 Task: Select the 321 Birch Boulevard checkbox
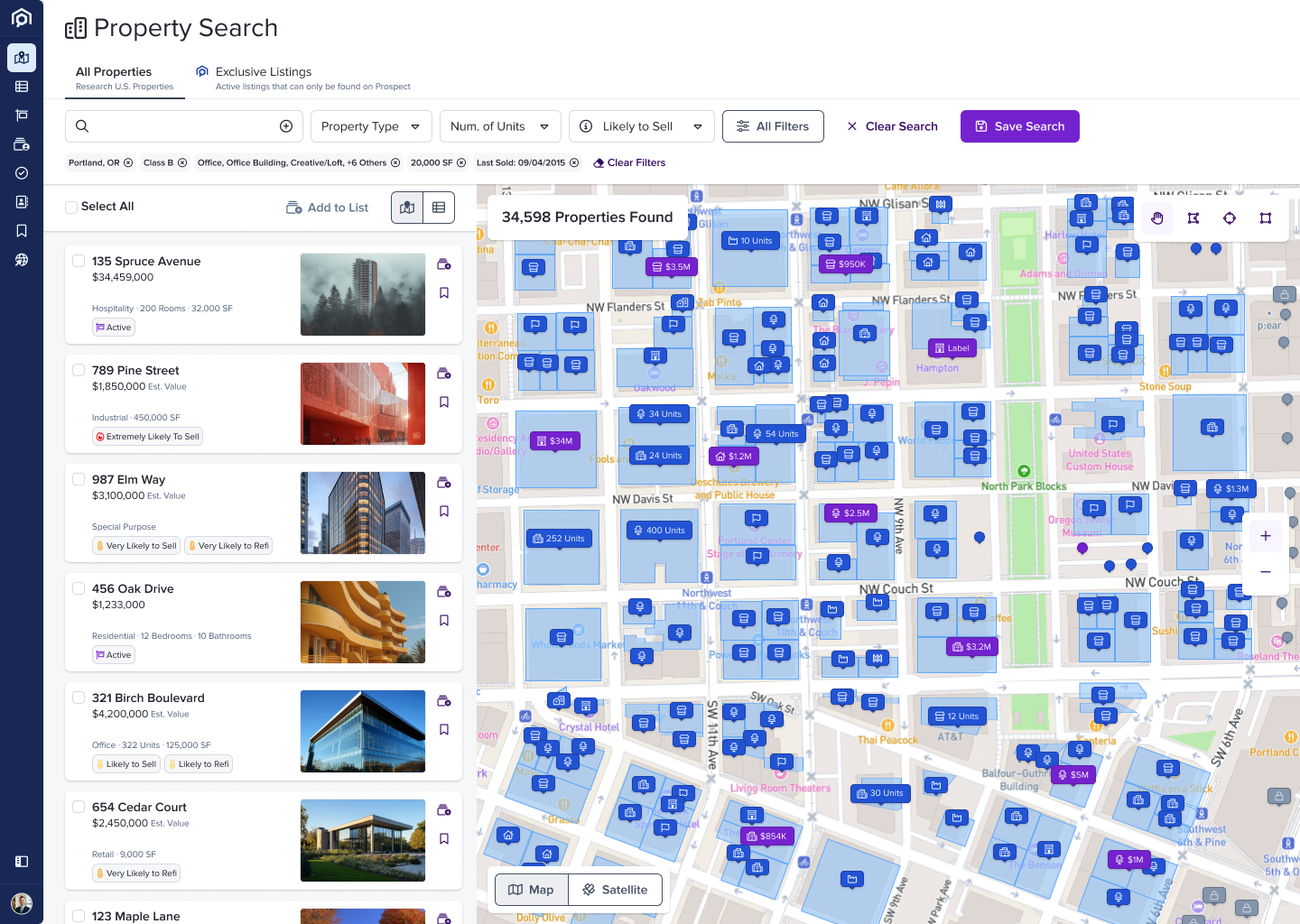(79, 698)
